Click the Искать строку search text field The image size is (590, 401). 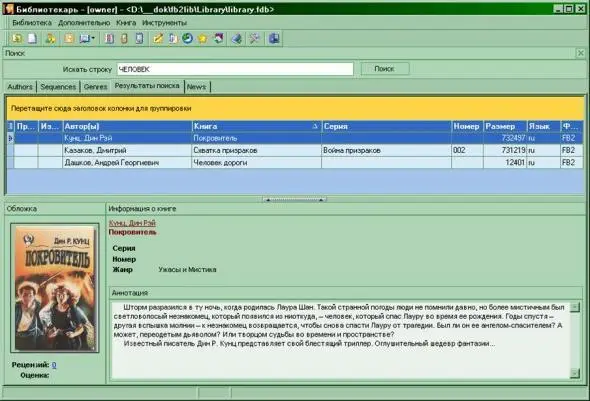click(235, 69)
